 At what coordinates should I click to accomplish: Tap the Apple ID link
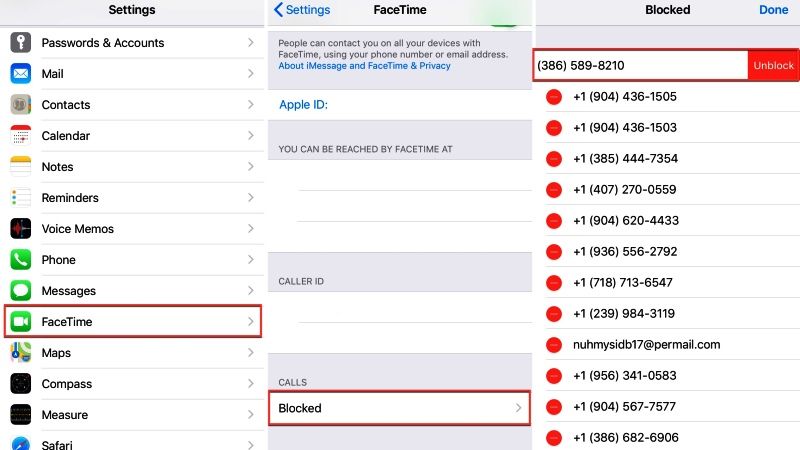point(304,105)
